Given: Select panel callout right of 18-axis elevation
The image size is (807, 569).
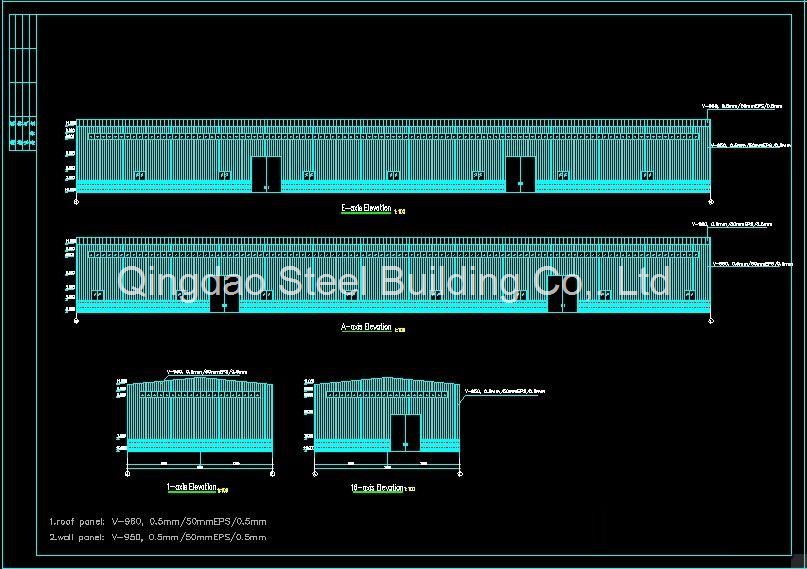Looking at the screenshot, I should click(505, 391).
